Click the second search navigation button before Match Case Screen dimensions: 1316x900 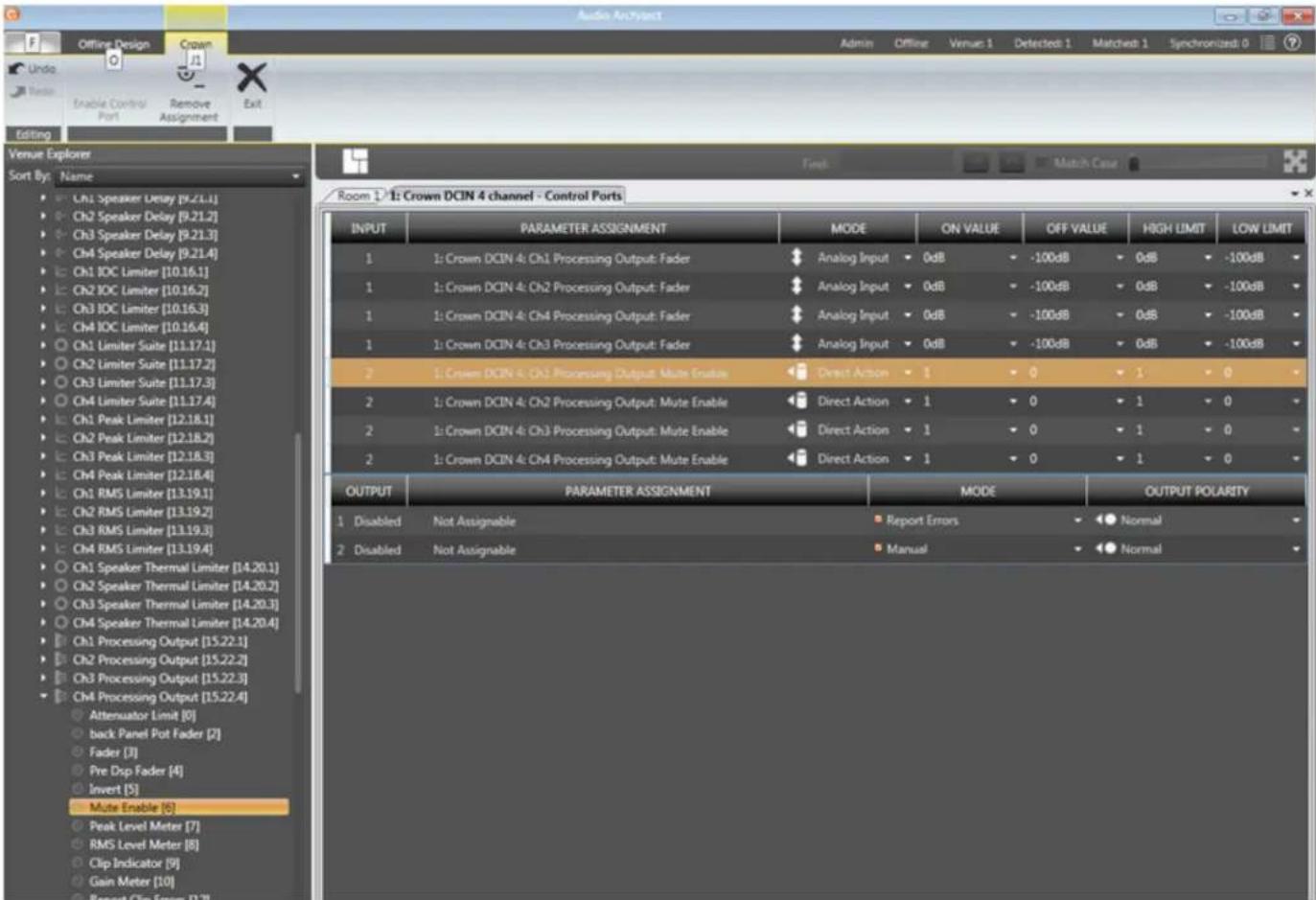point(1011,163)
